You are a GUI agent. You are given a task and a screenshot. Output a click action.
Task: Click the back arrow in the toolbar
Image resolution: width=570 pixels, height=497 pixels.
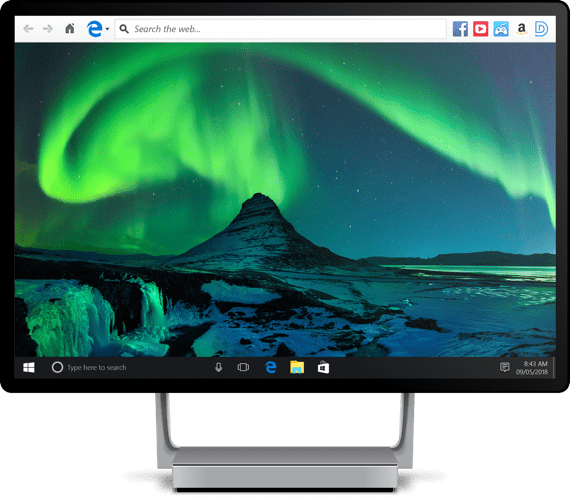(28, 29)
